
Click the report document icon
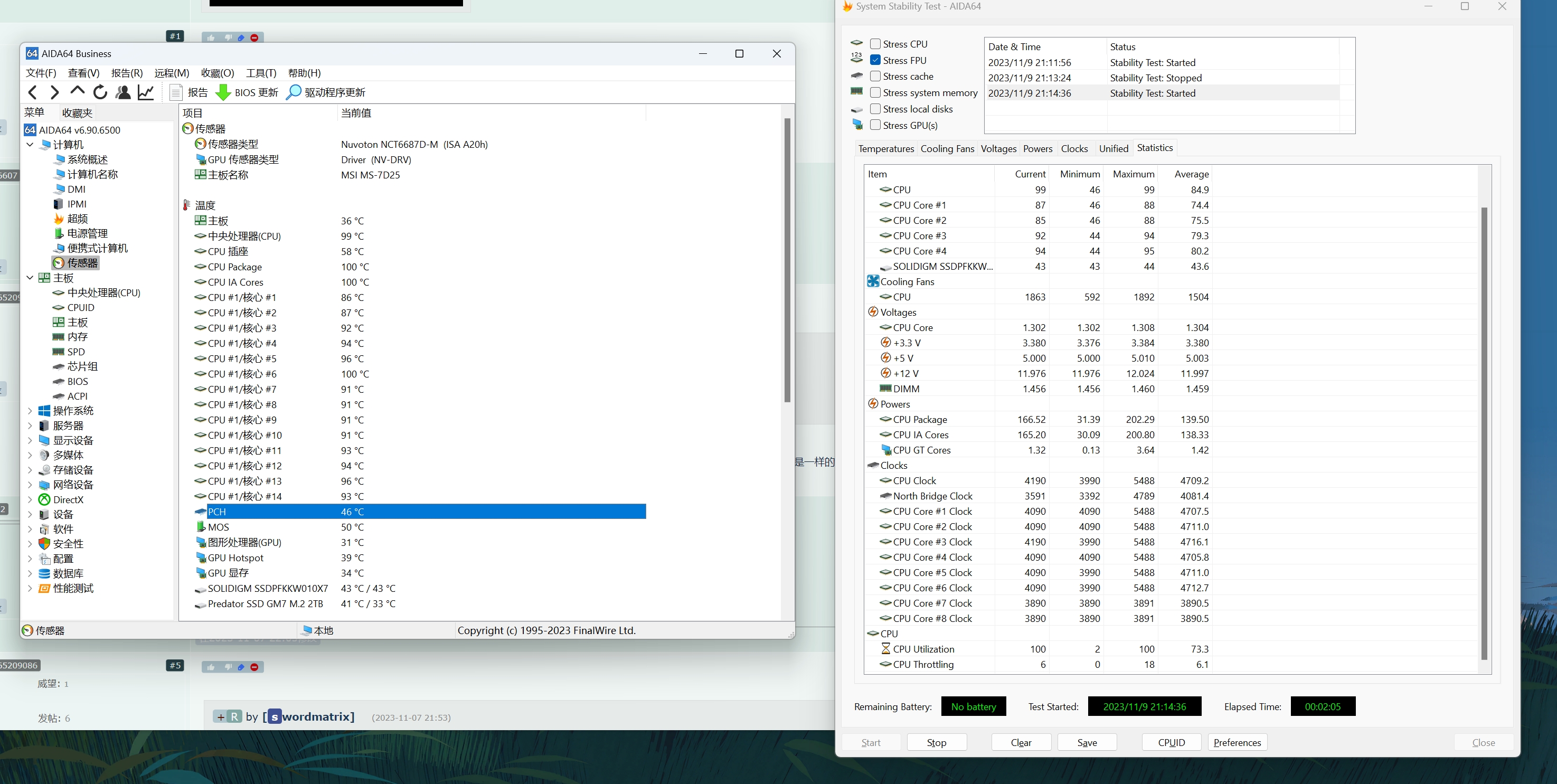point(176,92)
